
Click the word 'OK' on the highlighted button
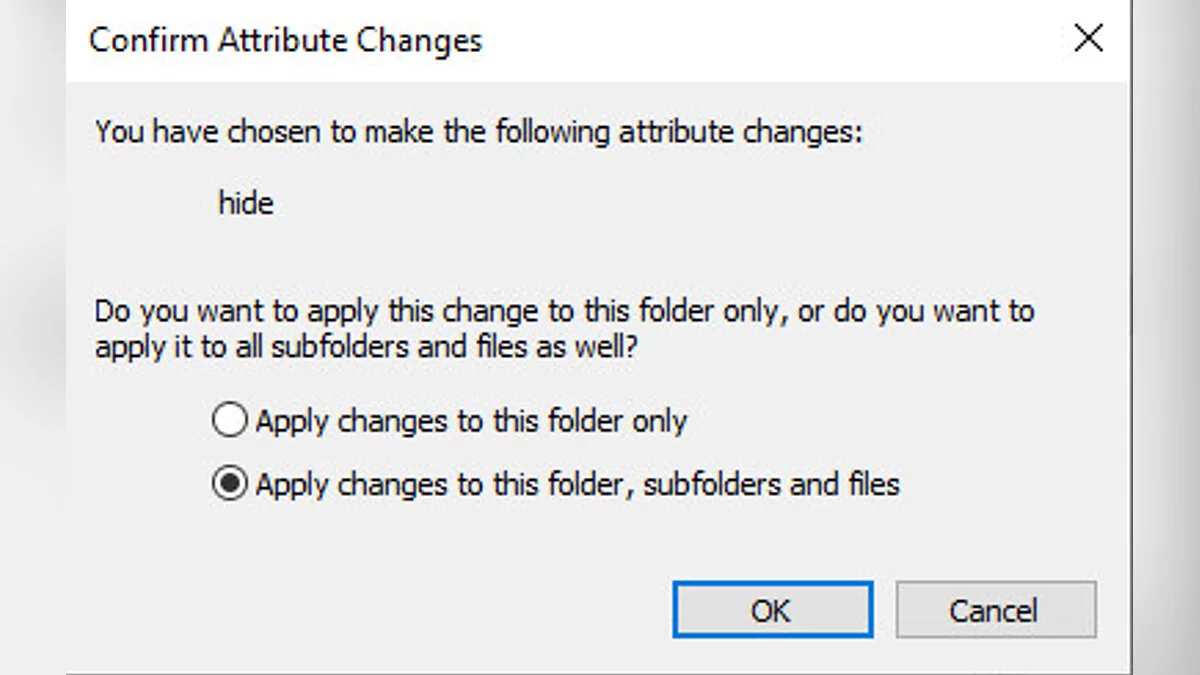(x=771, y=611)
